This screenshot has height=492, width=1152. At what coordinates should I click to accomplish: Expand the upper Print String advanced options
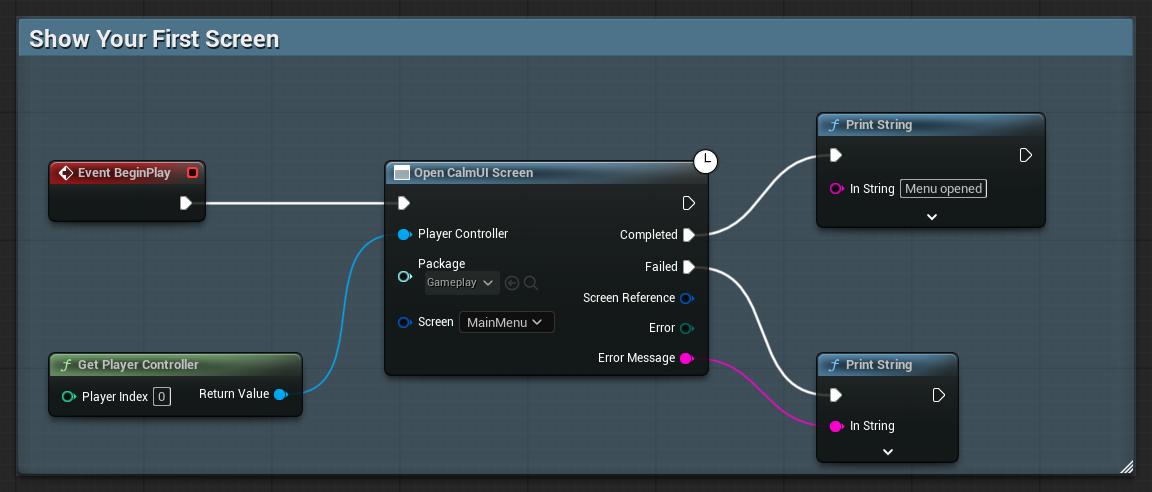pos(932,217)
